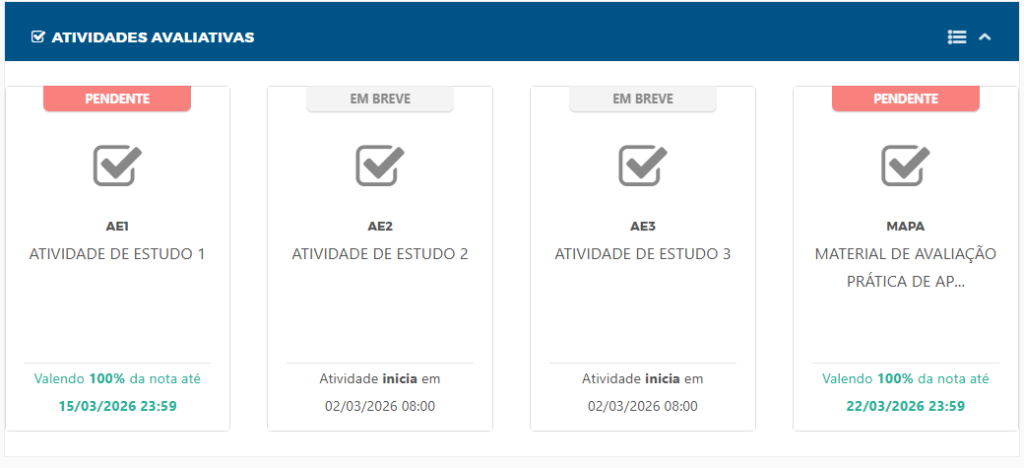Click the 22/03/2026 23:59 deadline
Viewport: 1024px width, 468px height.
pos(905,406)
